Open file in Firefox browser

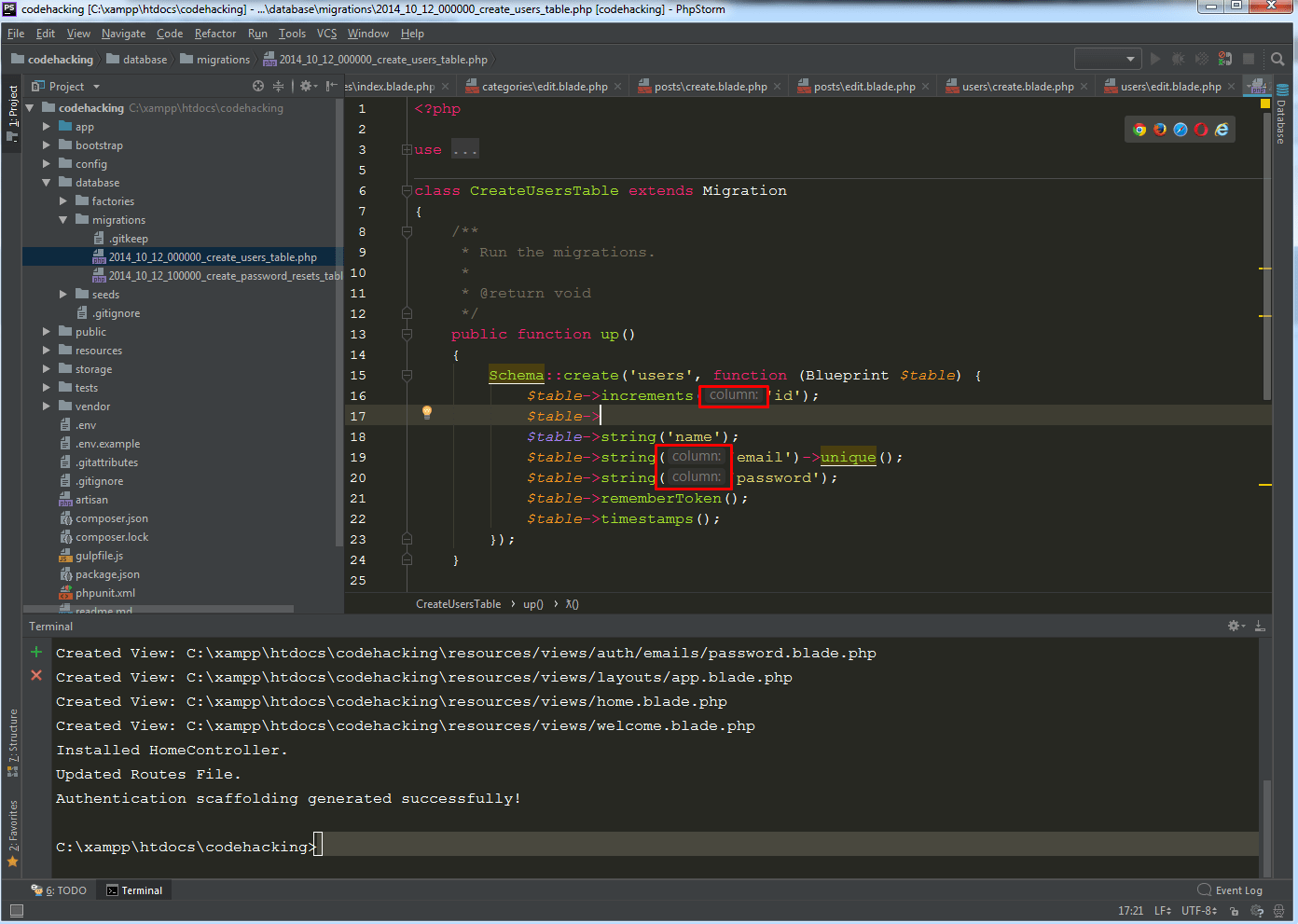[1160, 129]
